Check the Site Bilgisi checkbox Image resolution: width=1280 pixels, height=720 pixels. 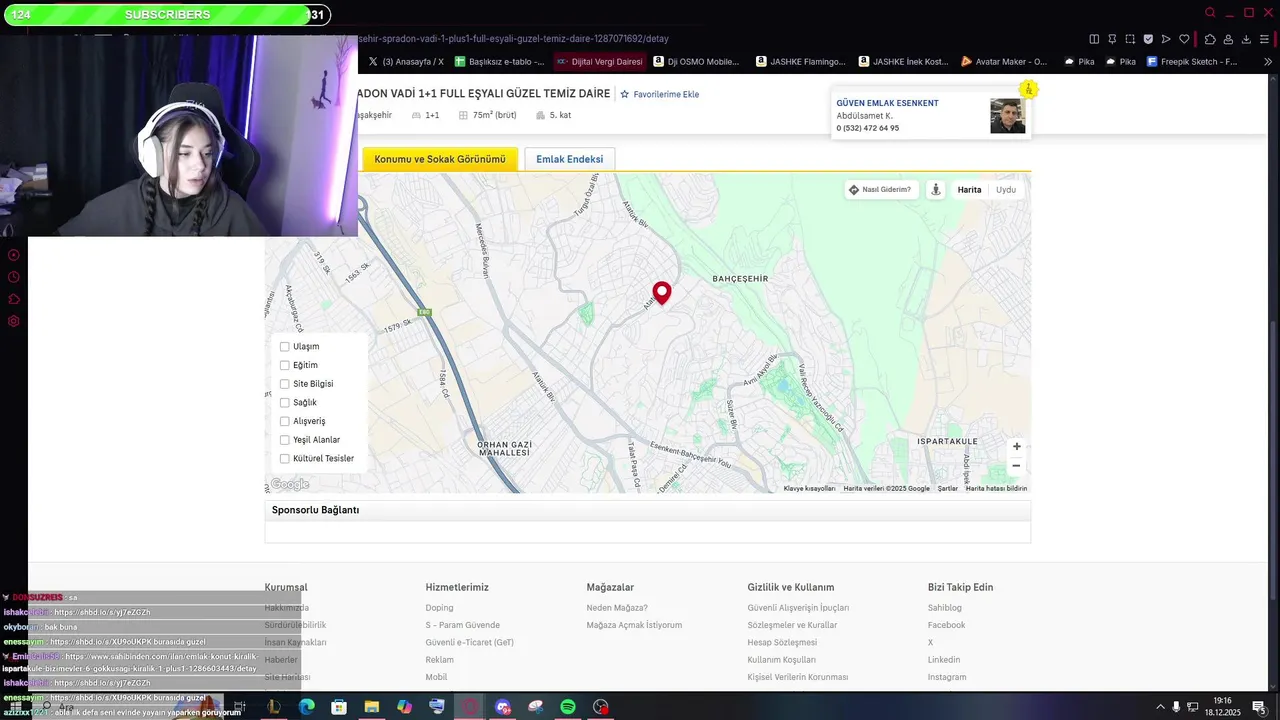pos(284,384)
